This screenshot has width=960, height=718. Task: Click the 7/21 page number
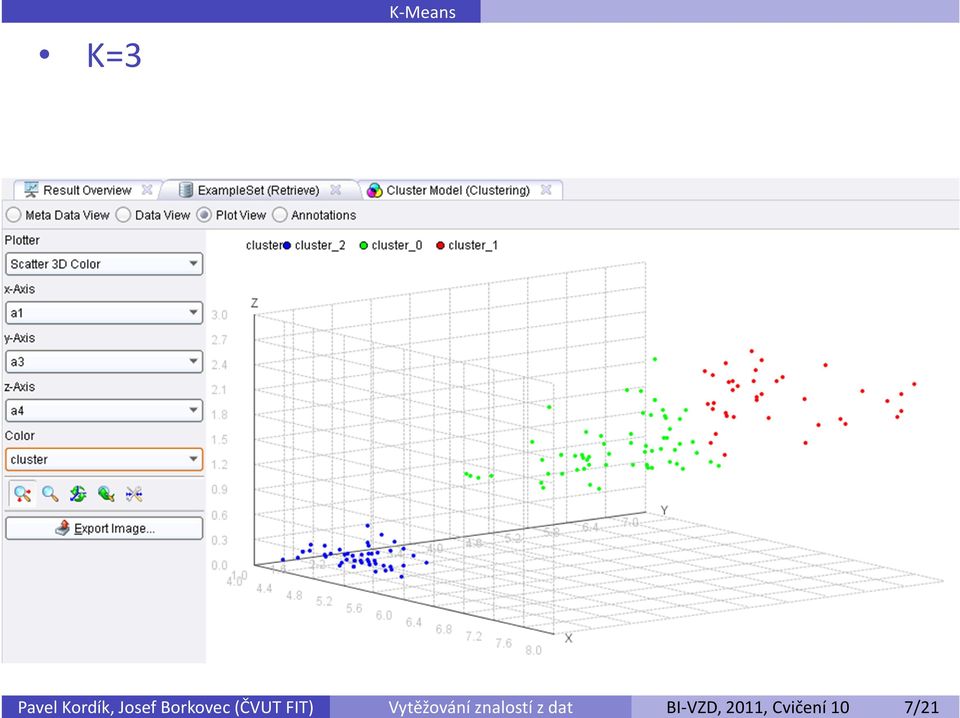click(921, 708)
